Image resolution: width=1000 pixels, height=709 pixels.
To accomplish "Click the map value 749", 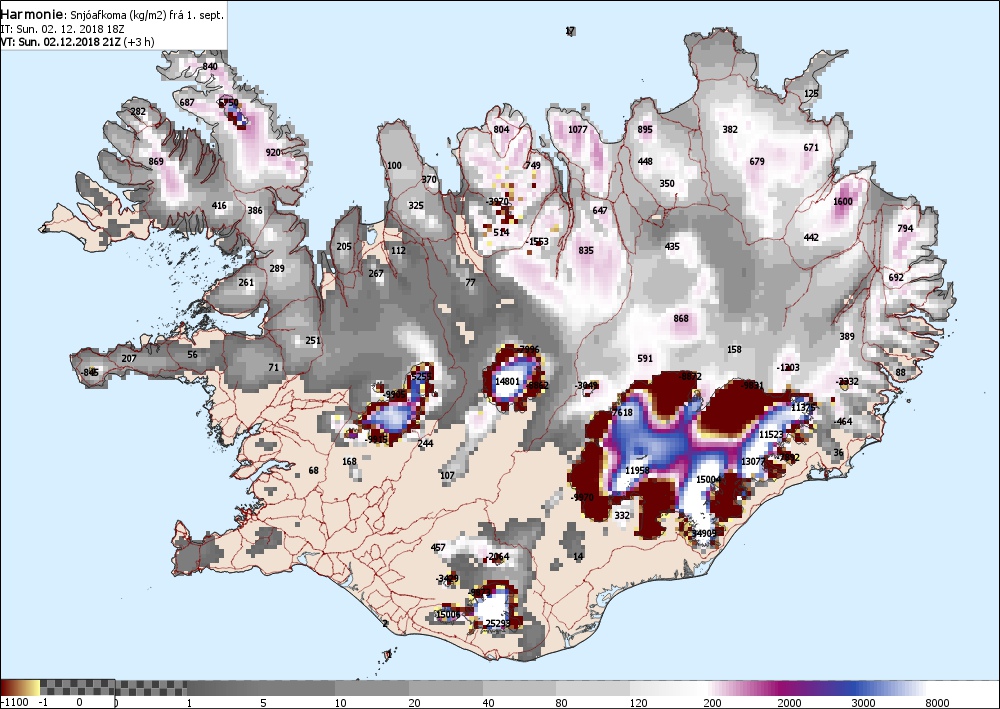I will pos(533,165).
